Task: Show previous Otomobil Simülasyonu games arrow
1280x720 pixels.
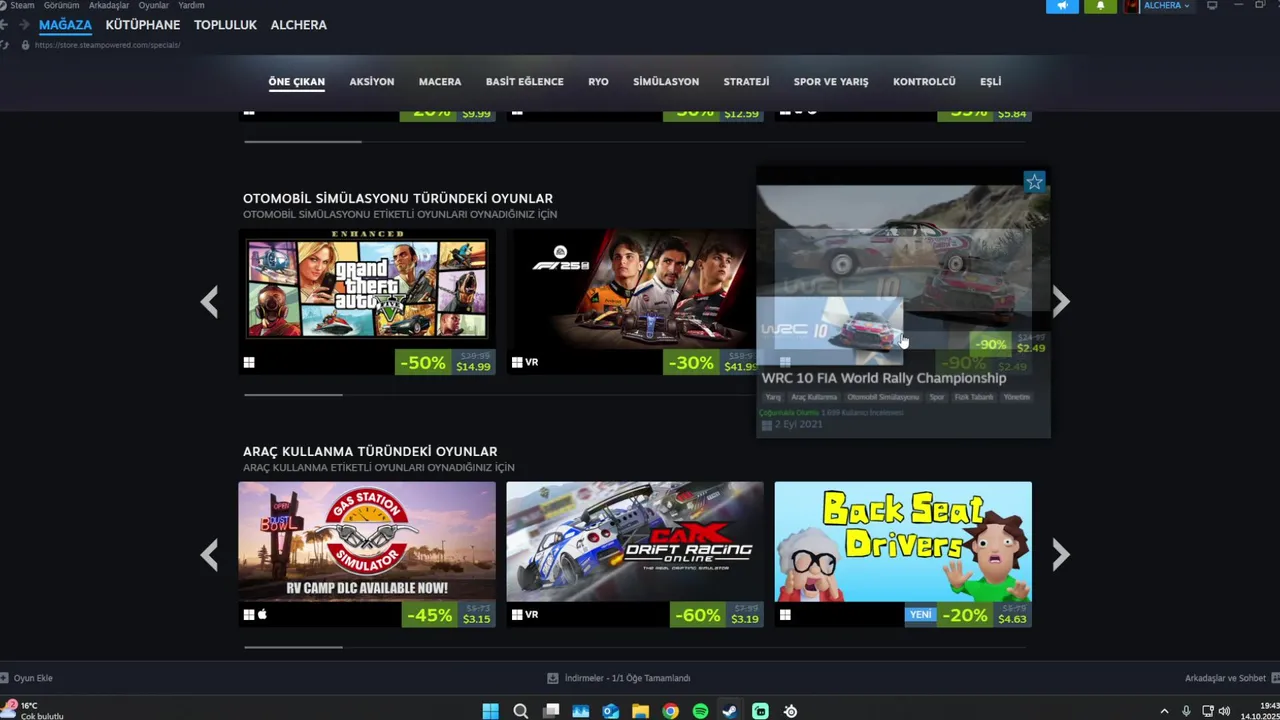Action: tap(209, 302)
